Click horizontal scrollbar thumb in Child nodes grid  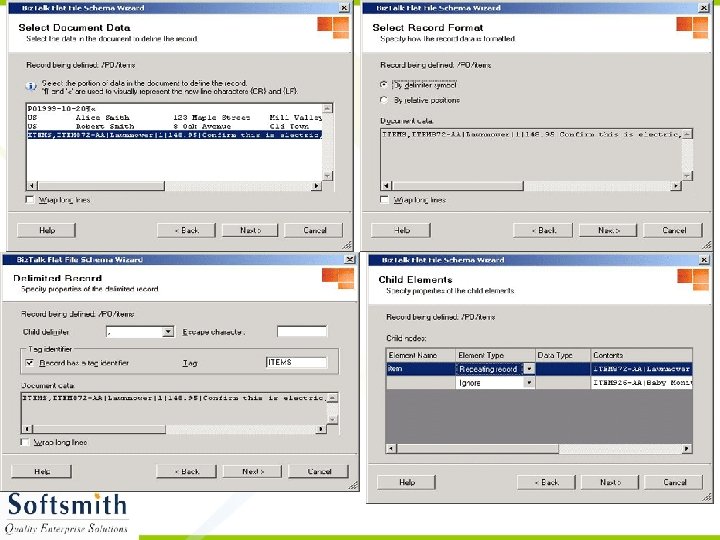coord(478,448)
